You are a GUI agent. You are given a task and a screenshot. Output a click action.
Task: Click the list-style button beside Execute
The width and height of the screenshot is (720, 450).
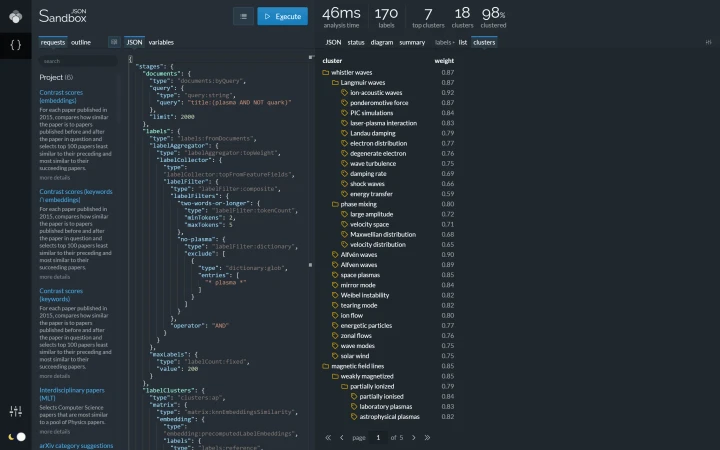(243, 17)
